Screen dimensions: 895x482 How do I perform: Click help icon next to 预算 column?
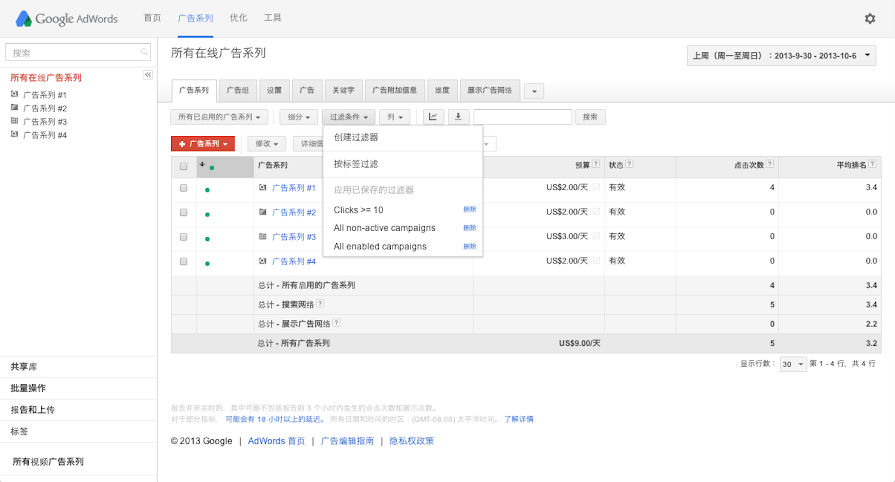pyautogui.click(x=596, y=165)
